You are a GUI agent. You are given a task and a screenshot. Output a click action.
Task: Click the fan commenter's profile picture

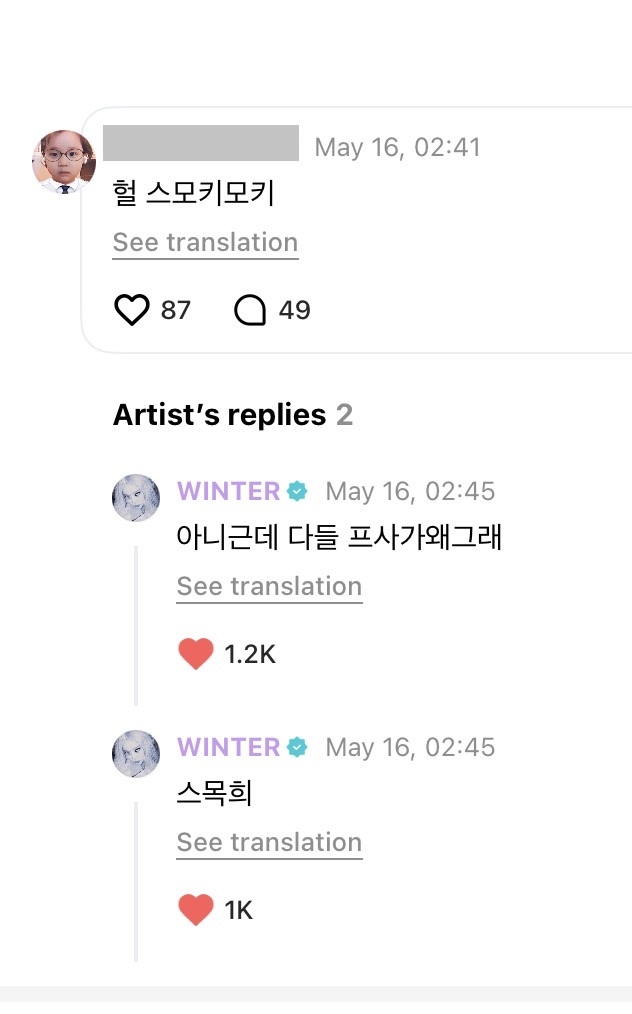pos(63,162)
